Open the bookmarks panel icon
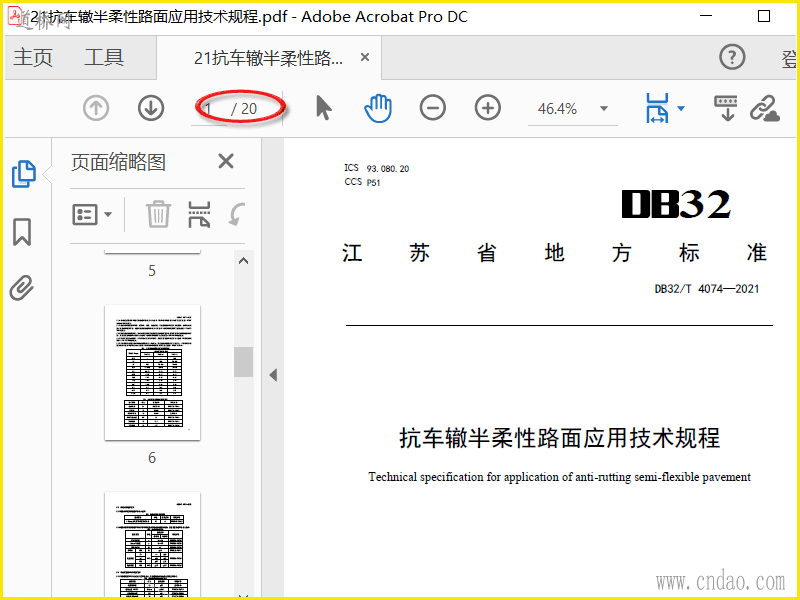The height and width of the screenshot is (600, 800). click(x=21, y=232)
